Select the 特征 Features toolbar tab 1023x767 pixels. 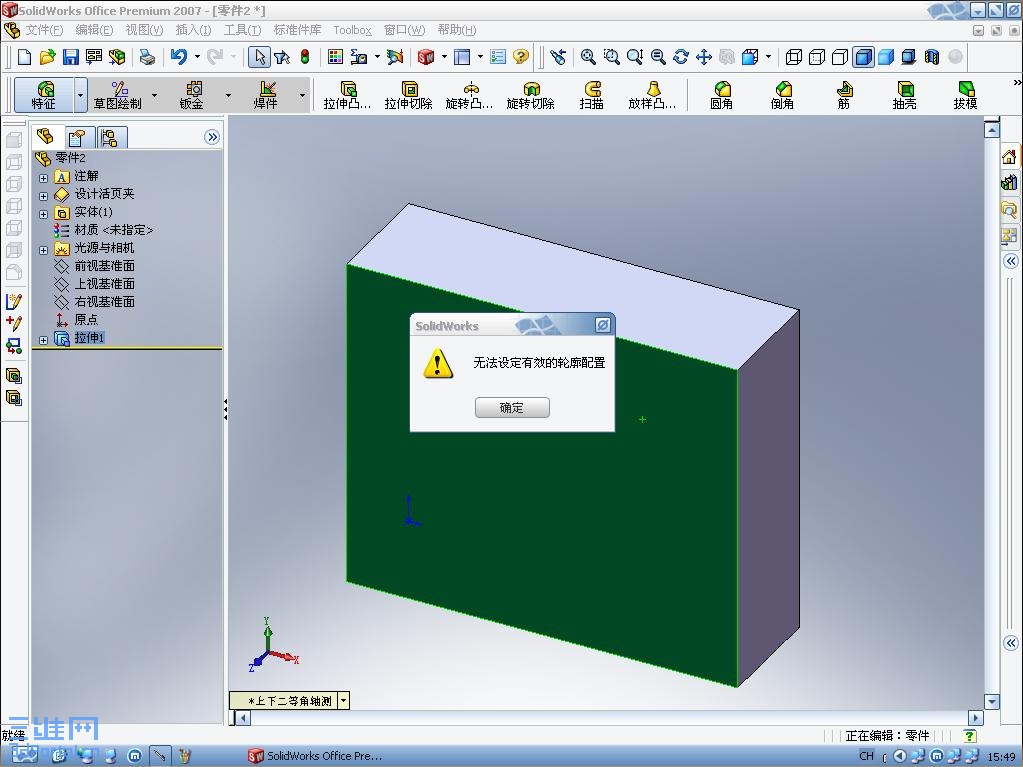pos(44,95)
